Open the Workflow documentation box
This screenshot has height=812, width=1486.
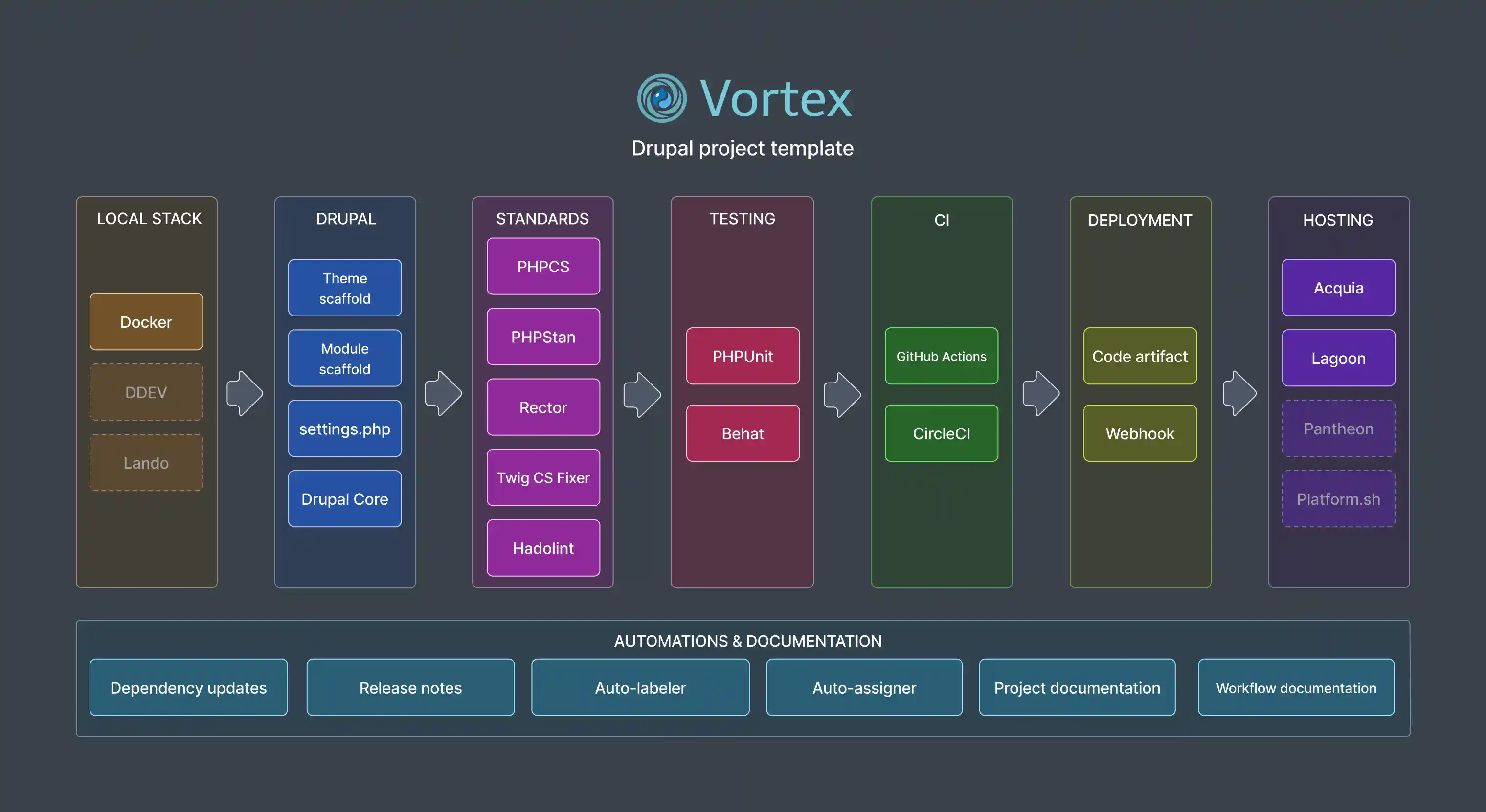click(1296, 687)
